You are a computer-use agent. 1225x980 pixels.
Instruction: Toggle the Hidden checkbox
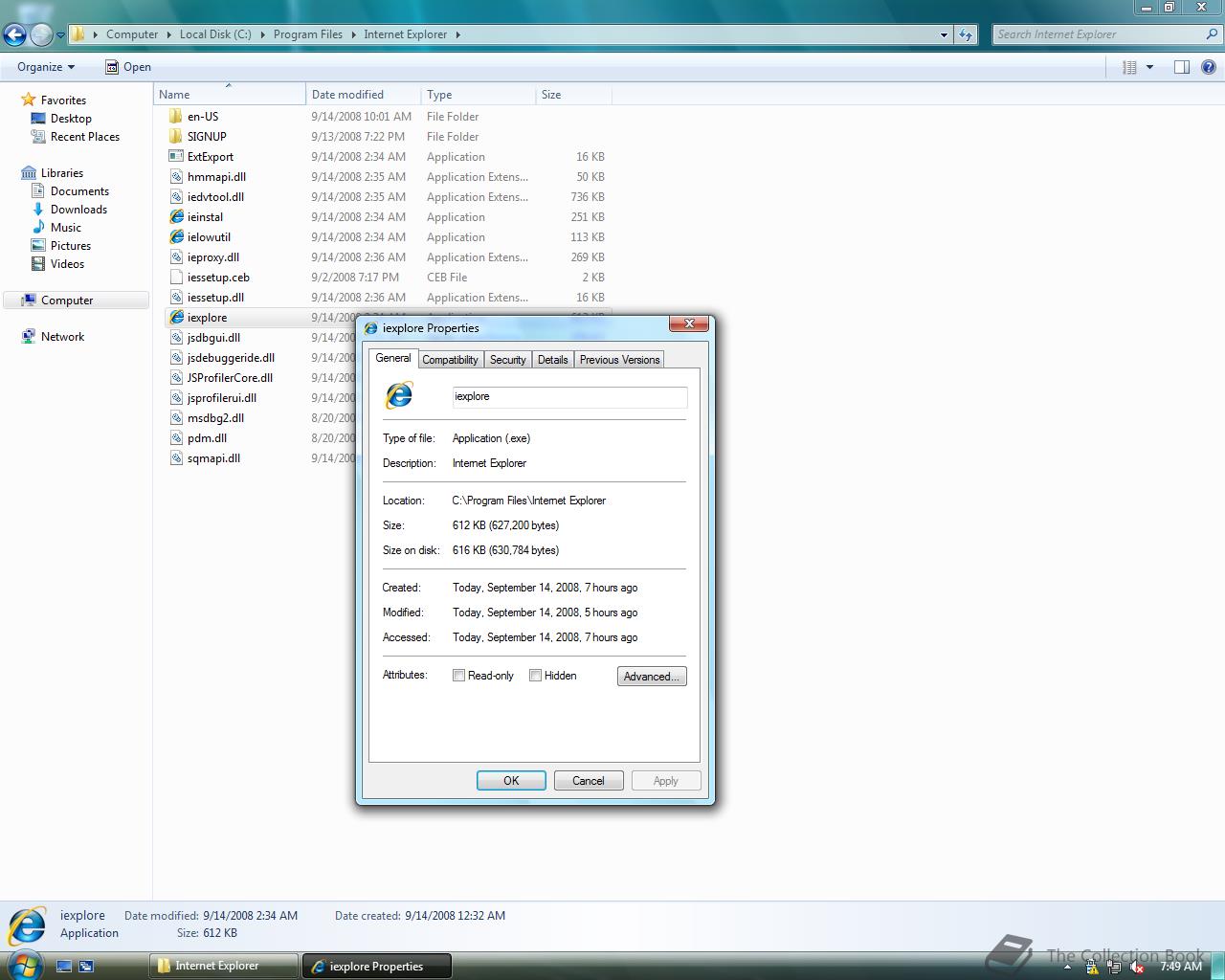[x=535, y=676]
